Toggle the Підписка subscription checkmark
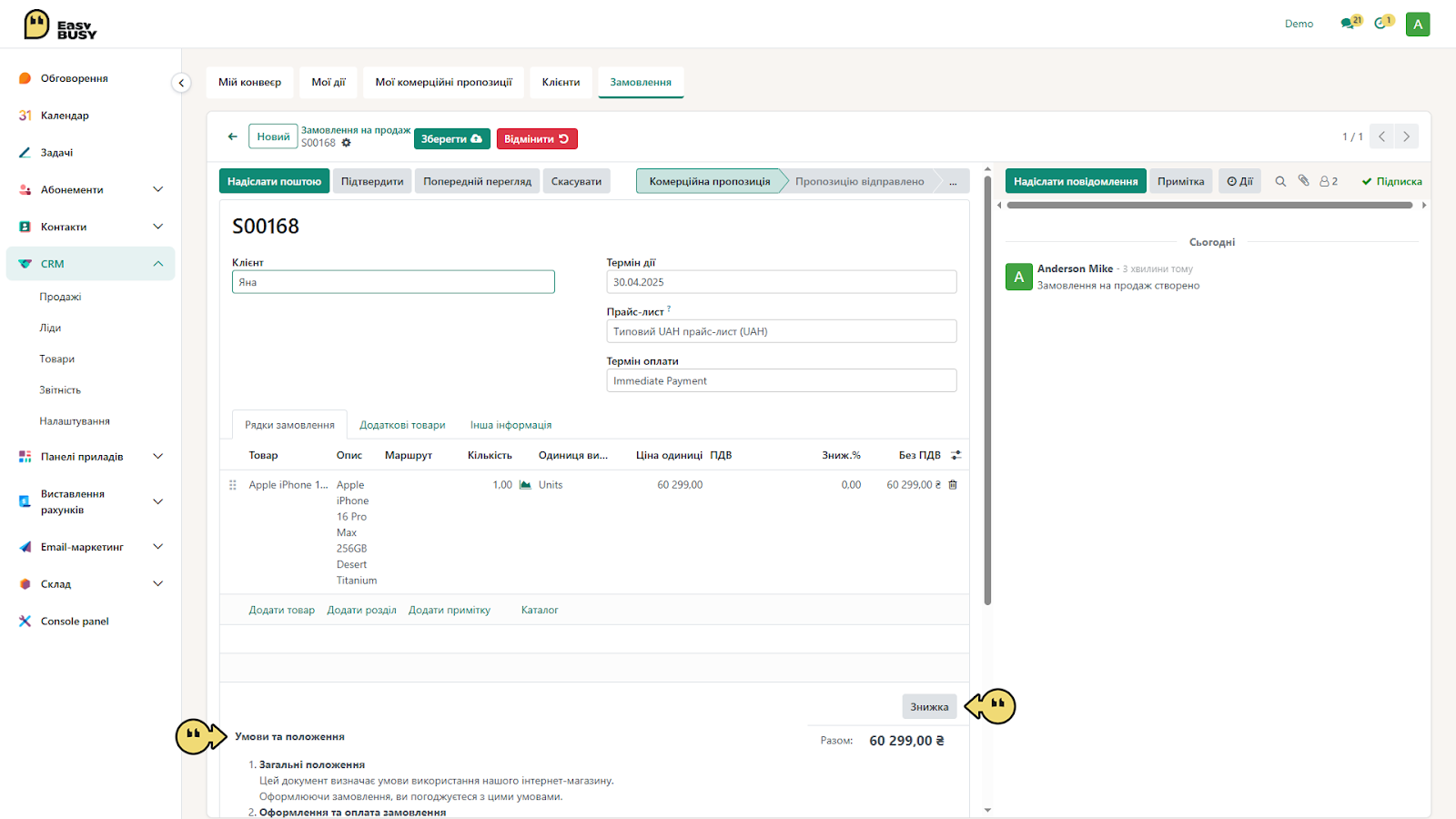Screen dimensions: 1456x819 [x=1391, y=181]
